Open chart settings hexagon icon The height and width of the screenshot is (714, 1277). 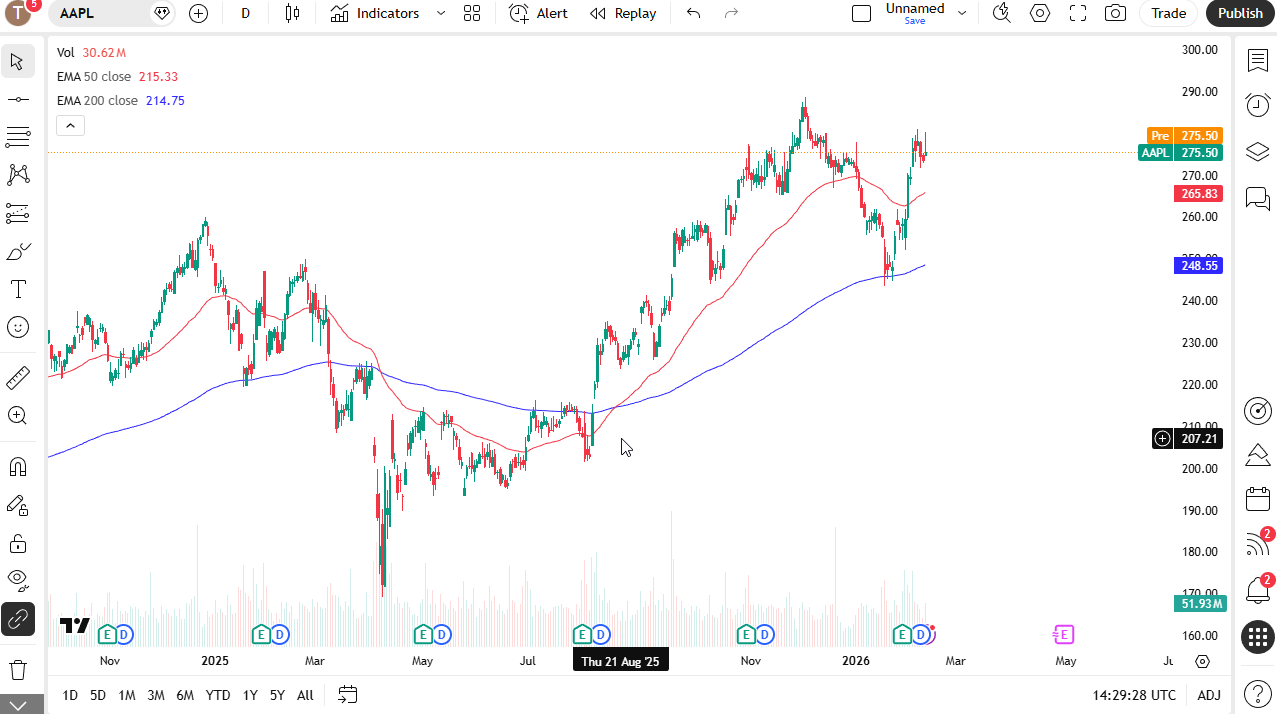(x=1040, y=13)
